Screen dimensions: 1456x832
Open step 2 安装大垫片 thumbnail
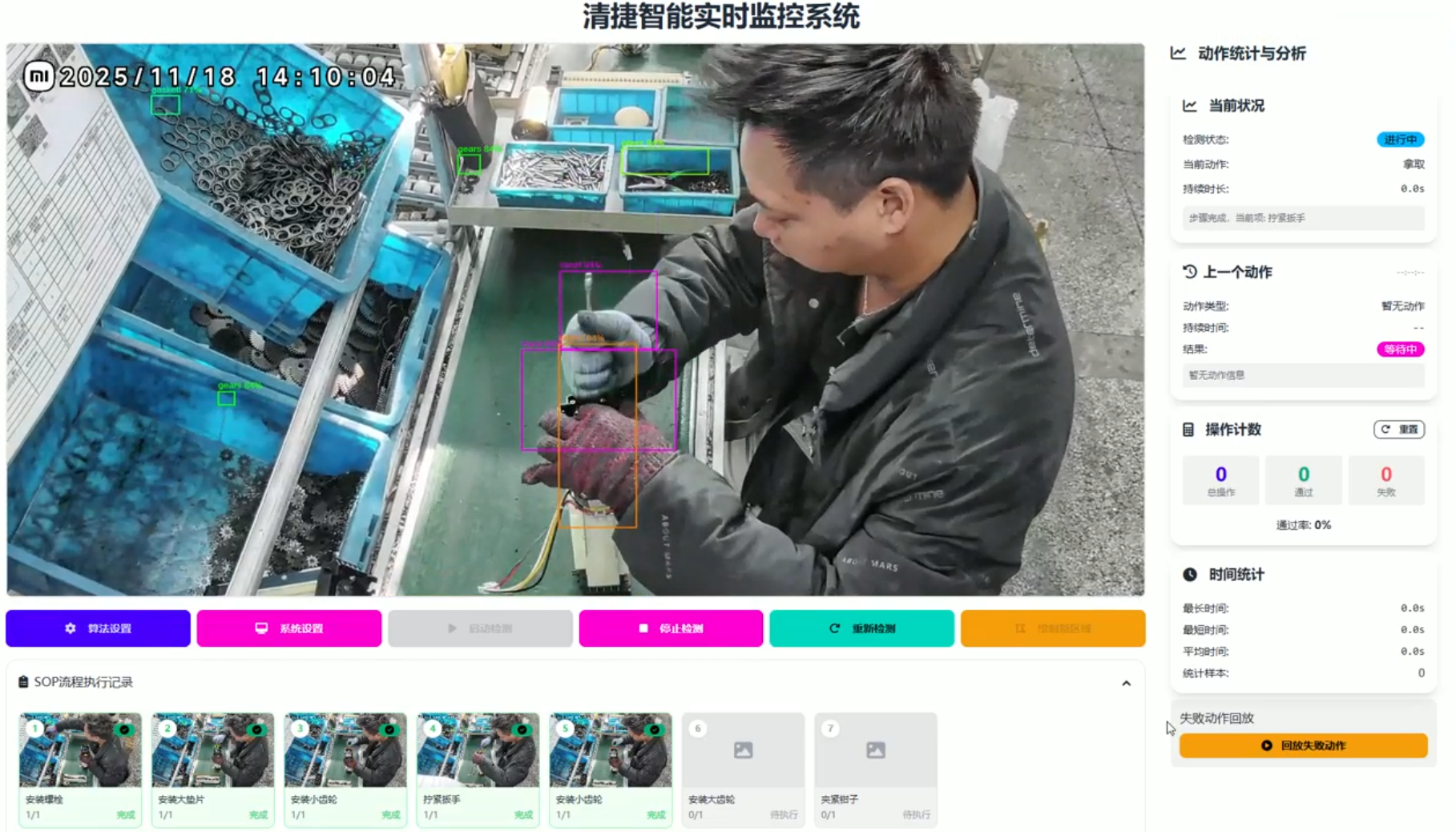tap(212, 750)
